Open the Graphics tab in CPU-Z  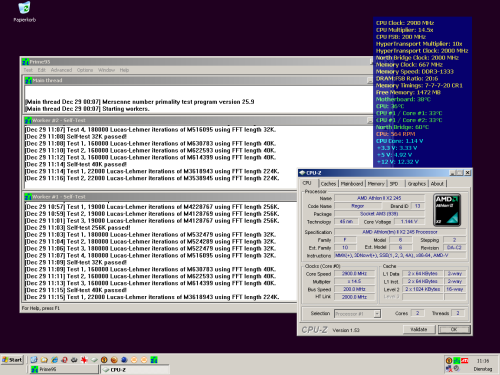(417, 184)
